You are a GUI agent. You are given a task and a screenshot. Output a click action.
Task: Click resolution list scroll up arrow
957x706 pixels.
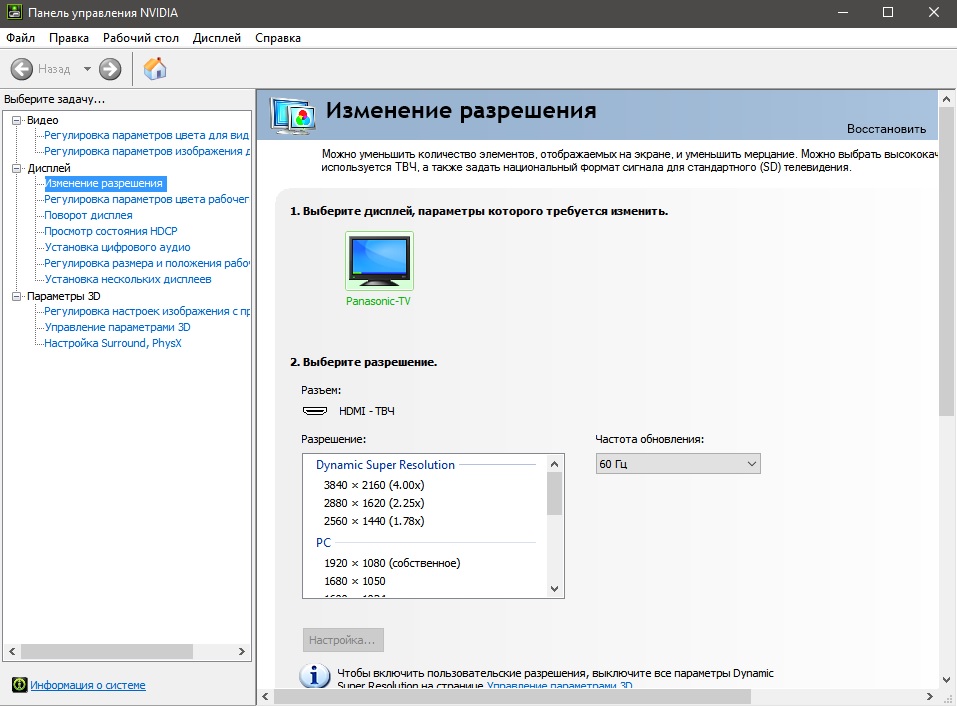554,464
